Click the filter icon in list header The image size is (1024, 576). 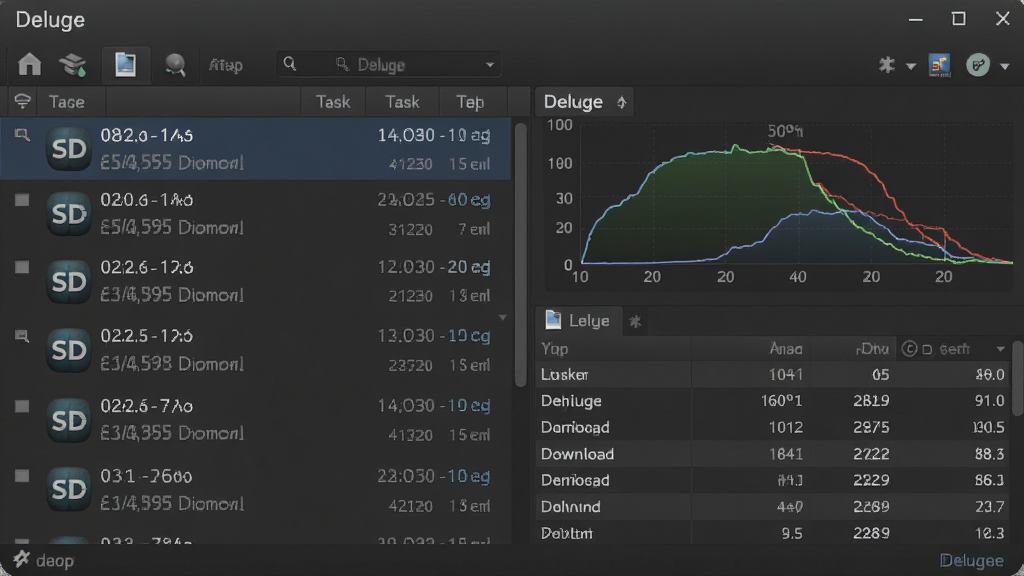(22, 101)
